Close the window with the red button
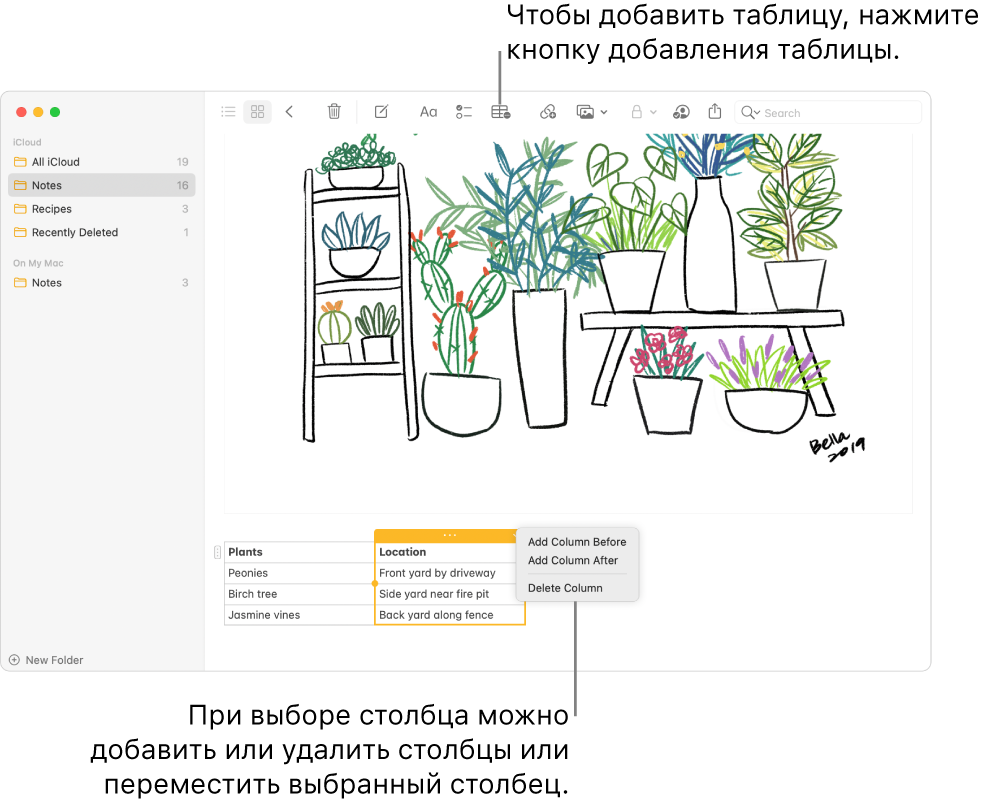The width and height of the screenshot is (982, 806). click(21, 112)
